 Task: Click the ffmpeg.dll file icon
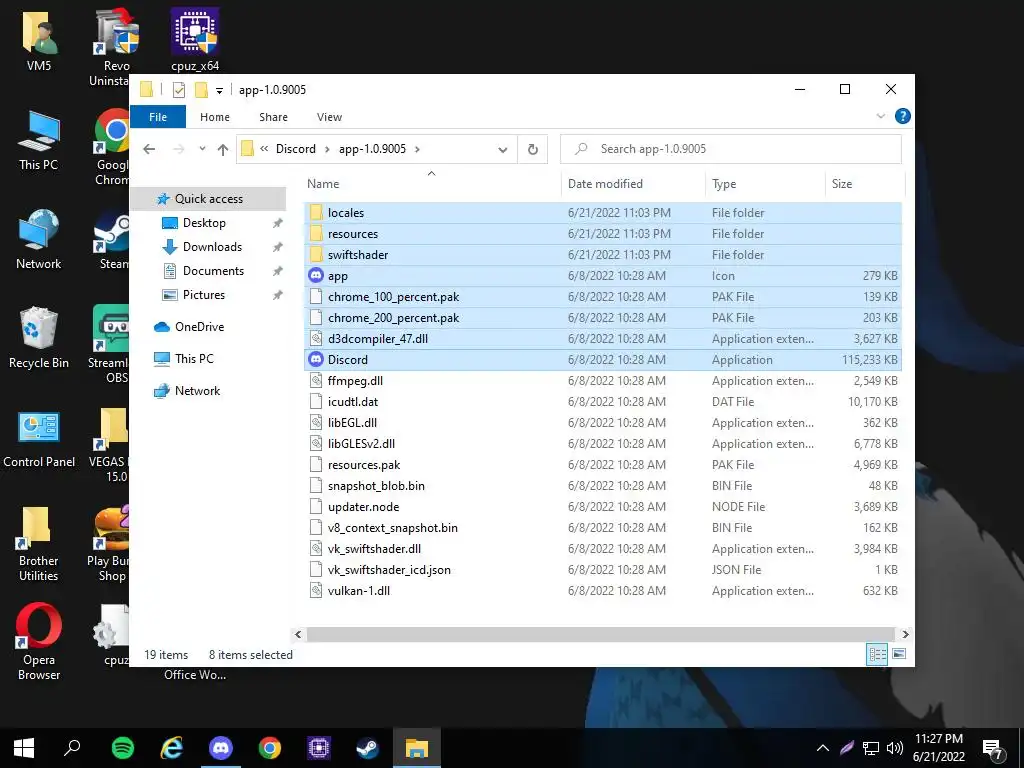(x=316, y=380)
